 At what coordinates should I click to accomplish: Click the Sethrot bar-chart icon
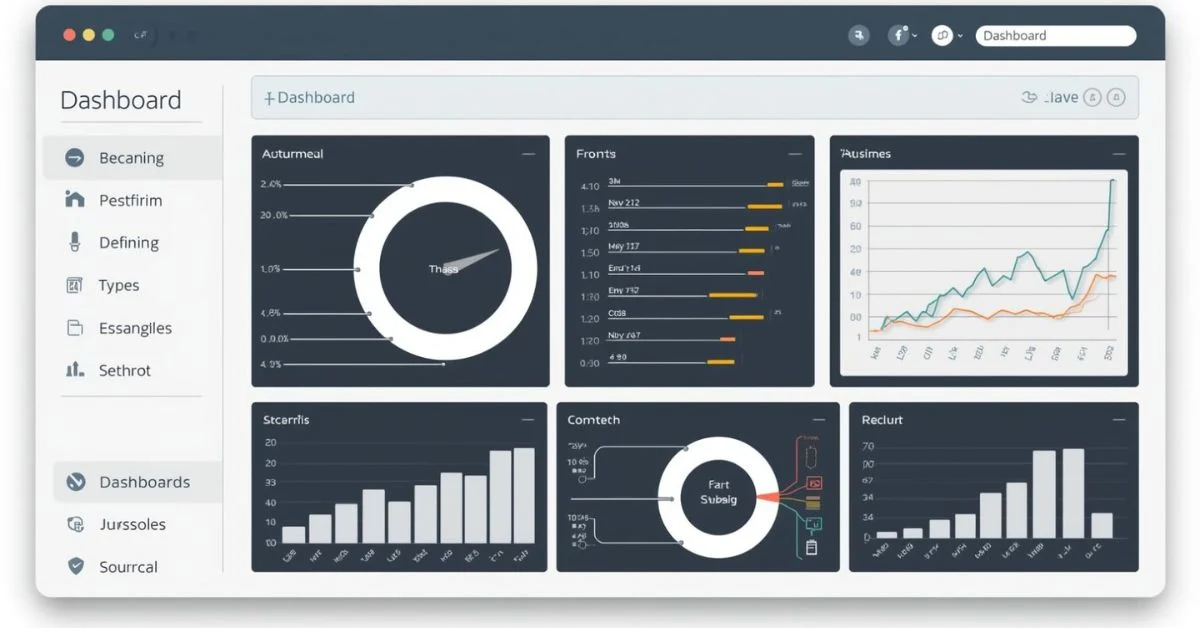pyautogui.click(x=75, y=370)
